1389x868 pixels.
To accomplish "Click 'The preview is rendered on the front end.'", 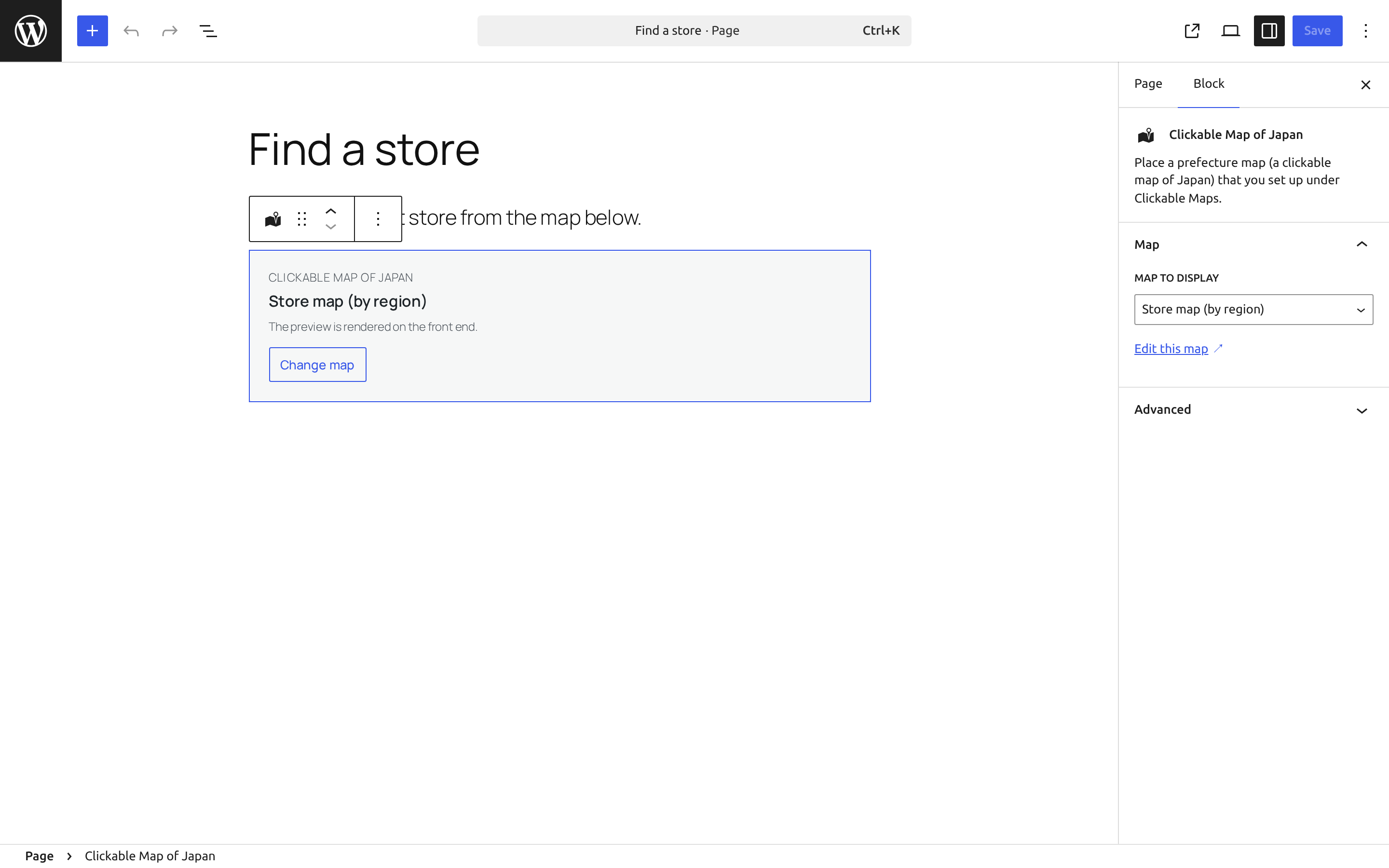I will coord(373,326).
